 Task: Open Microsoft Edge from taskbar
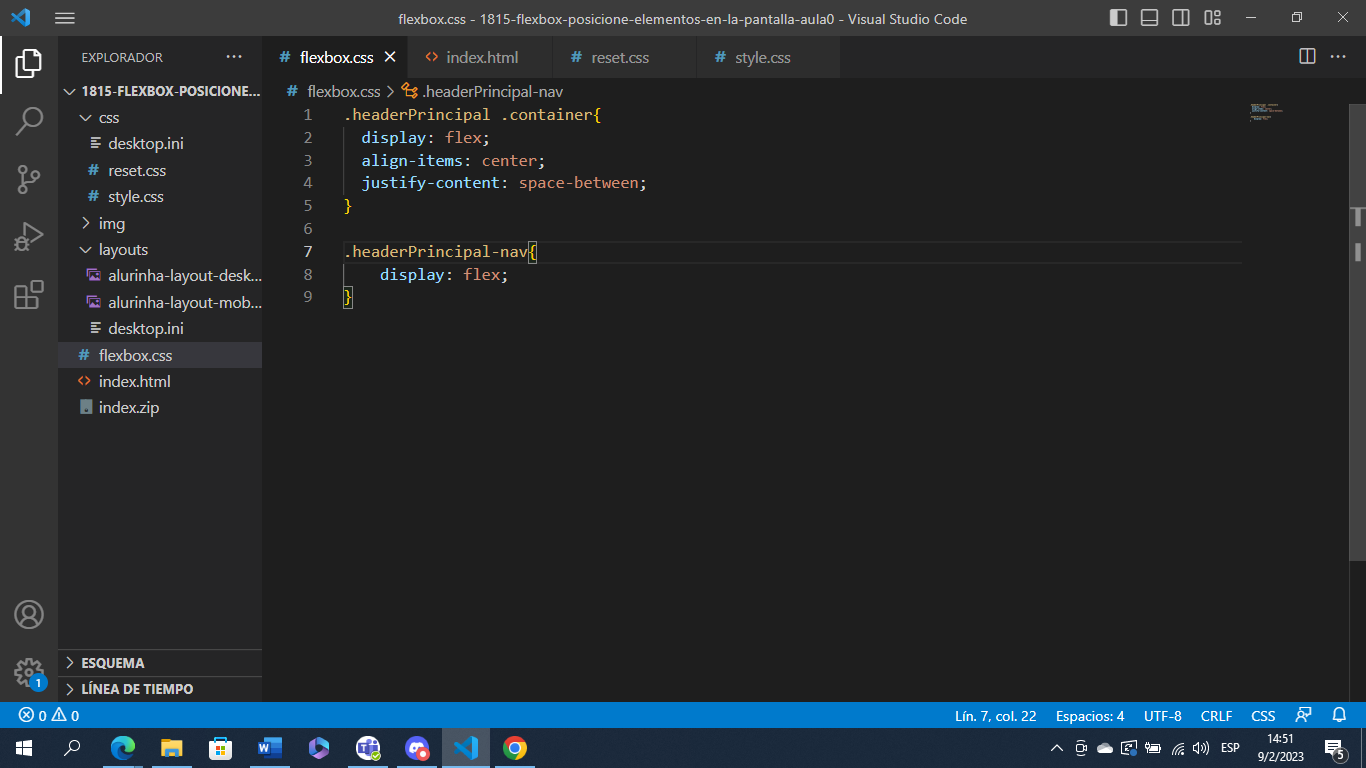click(x=123, y=748)
